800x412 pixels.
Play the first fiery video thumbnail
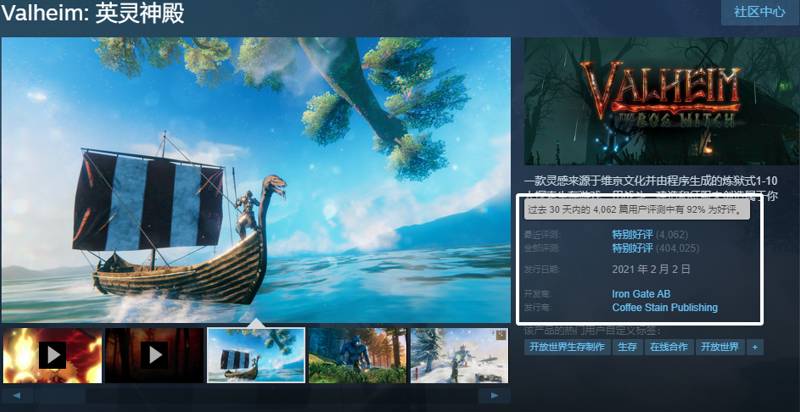[x=52, y=355]
